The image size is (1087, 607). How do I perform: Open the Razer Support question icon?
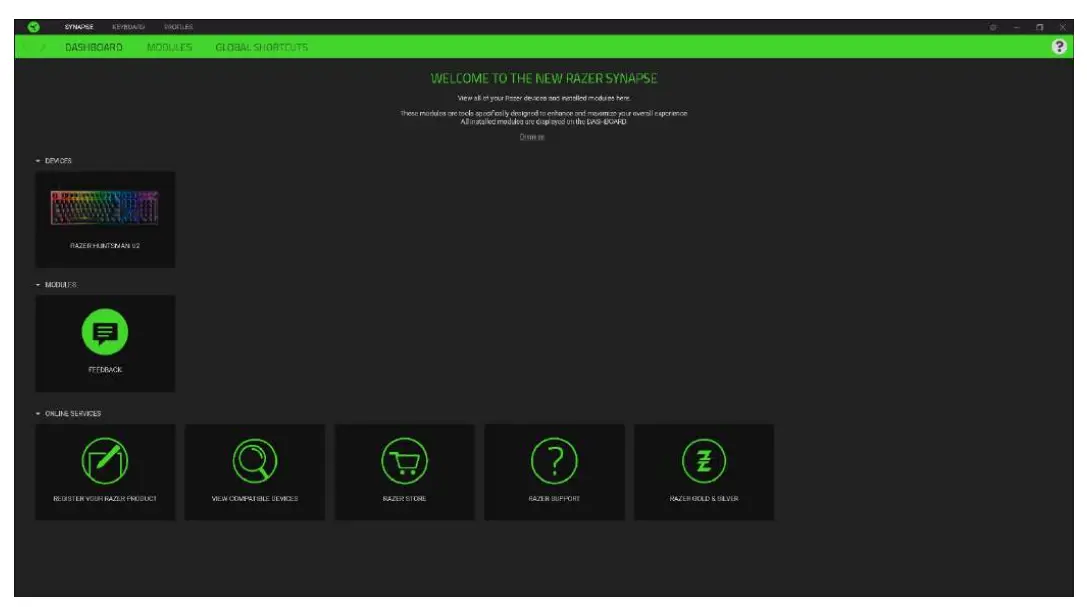pyautogui.click(x=554, y=461)
